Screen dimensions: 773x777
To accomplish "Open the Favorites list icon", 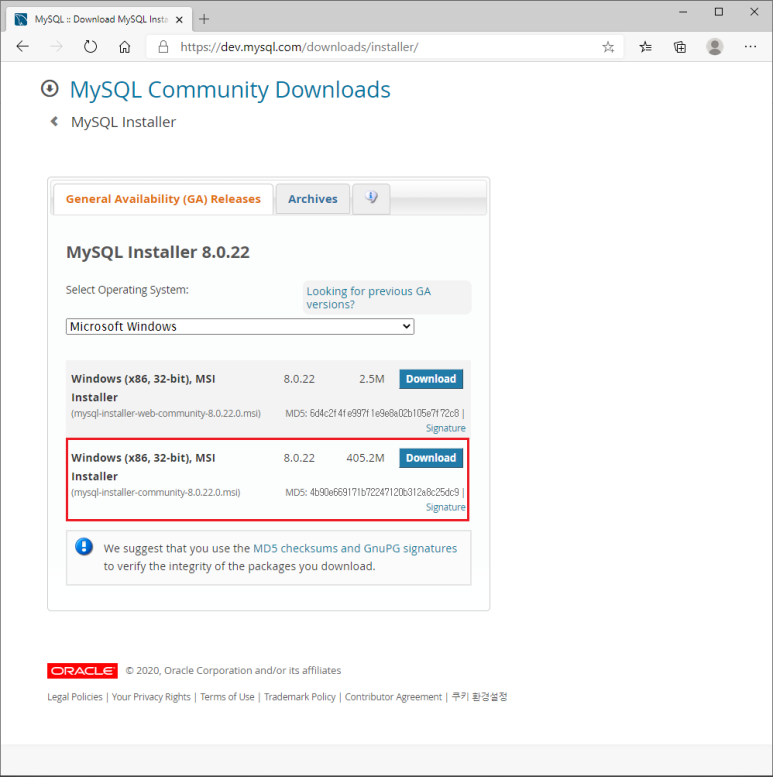I will click(645, 47).
